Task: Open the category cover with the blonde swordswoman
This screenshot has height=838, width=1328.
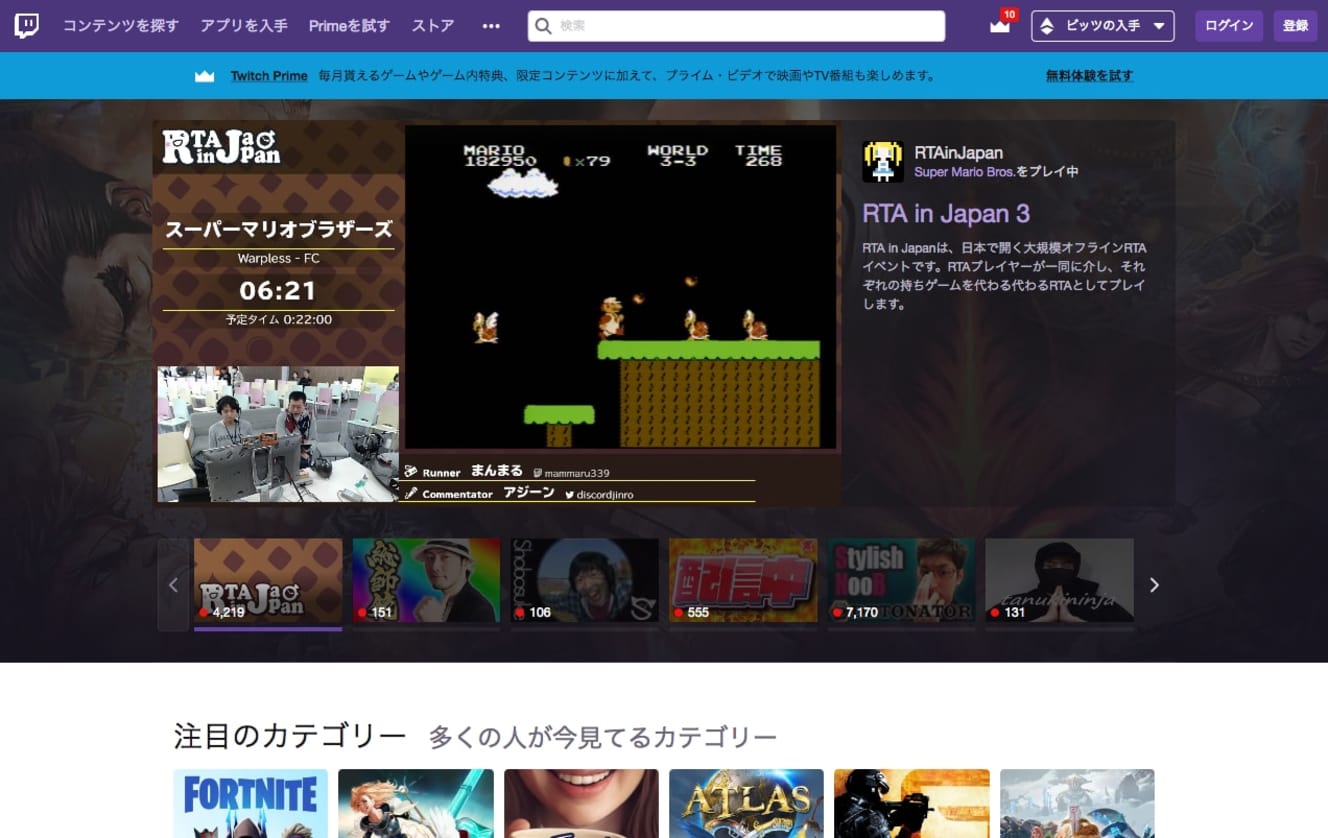Action: (416, 804)
